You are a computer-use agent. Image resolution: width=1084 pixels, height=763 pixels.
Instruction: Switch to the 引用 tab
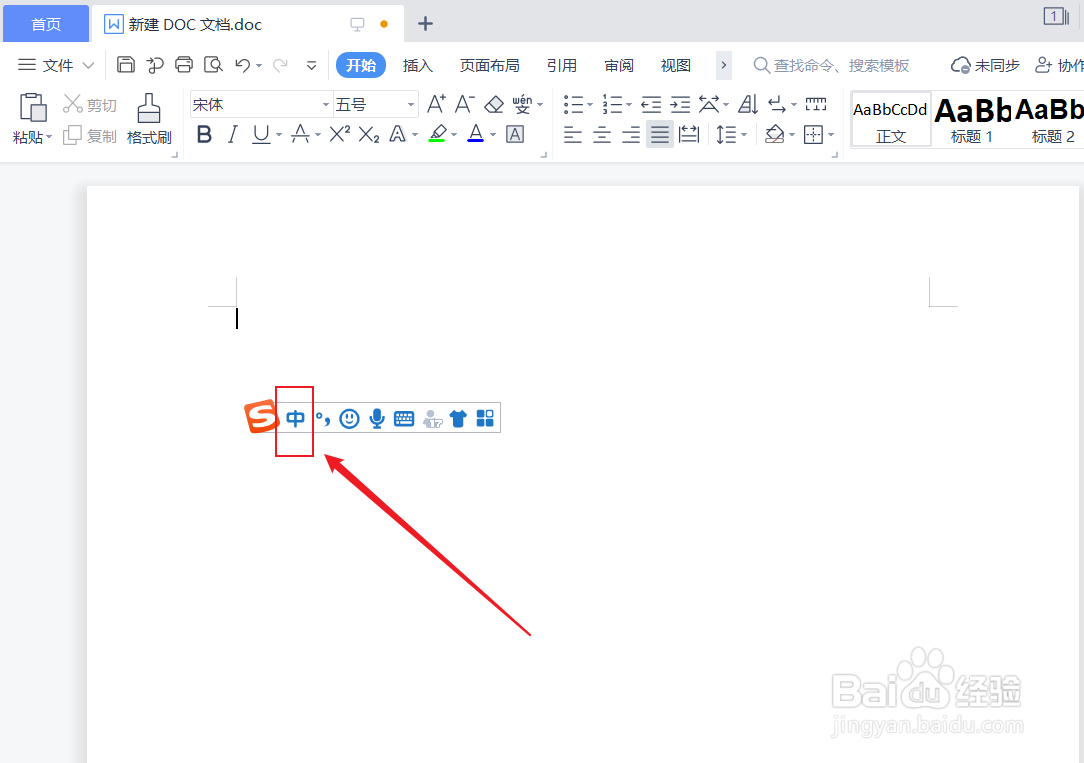pyautogui.click(x=561, y=65)
